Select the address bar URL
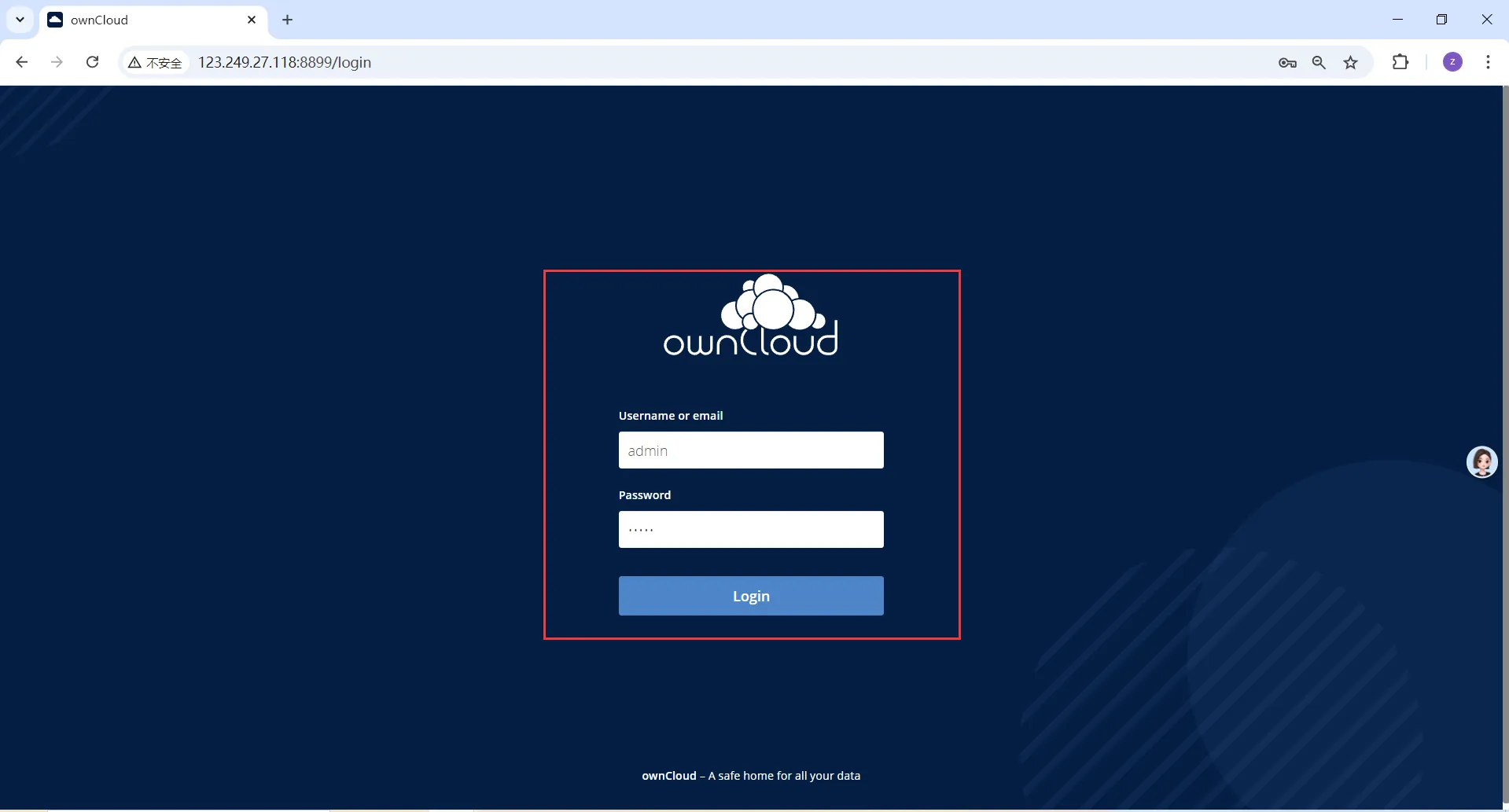 point(285,62)
